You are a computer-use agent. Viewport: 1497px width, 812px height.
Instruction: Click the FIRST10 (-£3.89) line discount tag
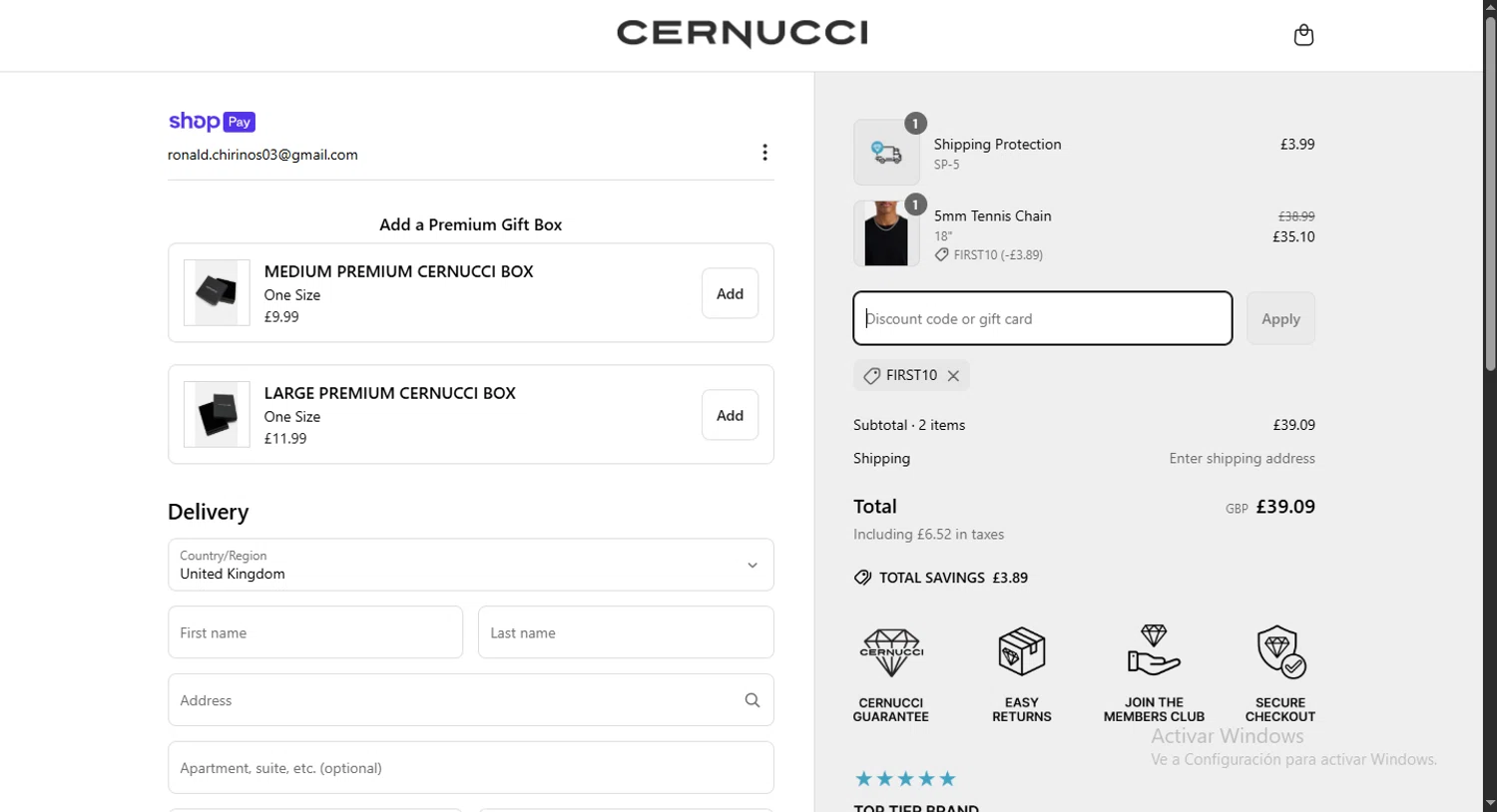[989, 255]
